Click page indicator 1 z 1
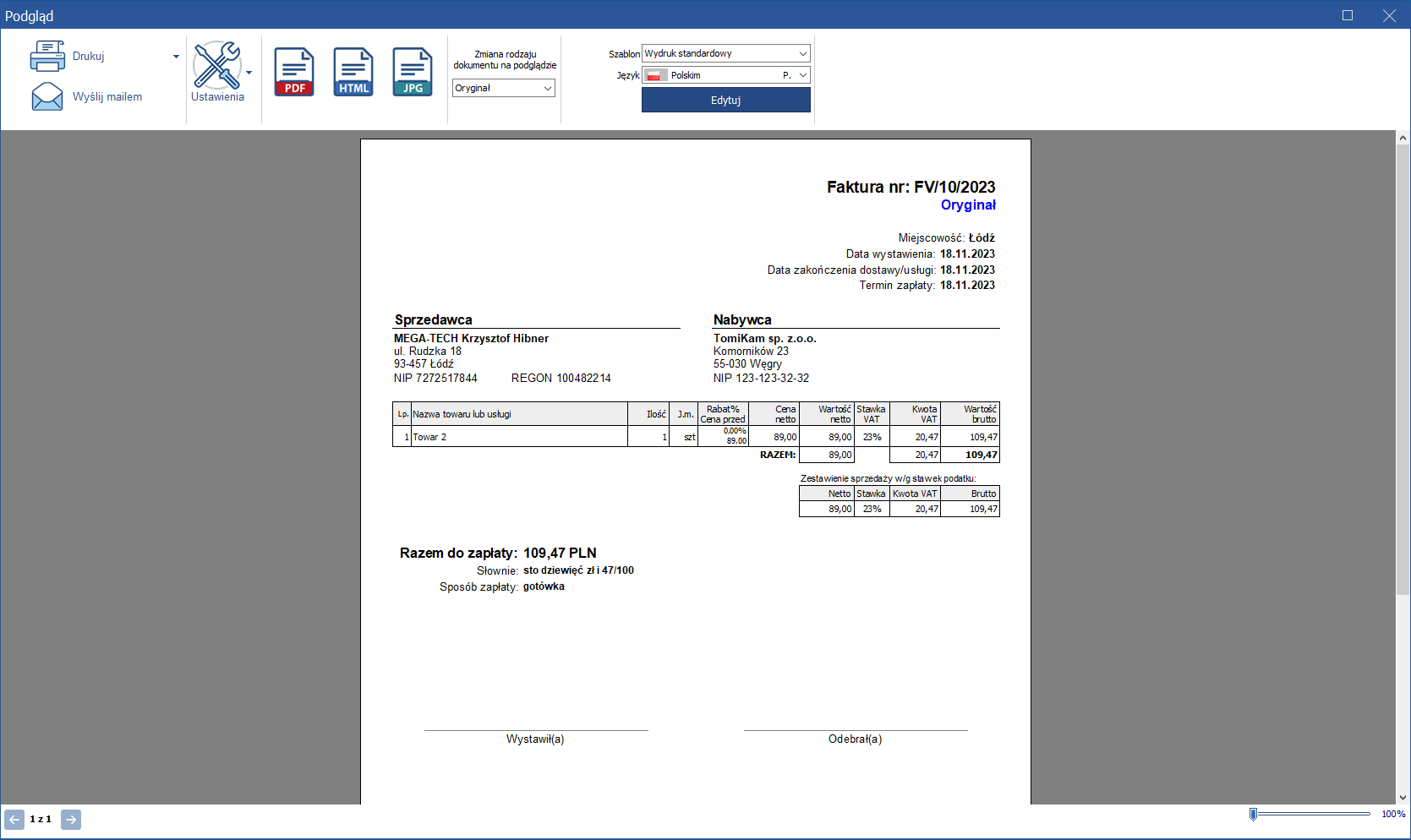The height and width of the screenshot is (840, 1411). [41, 820]
